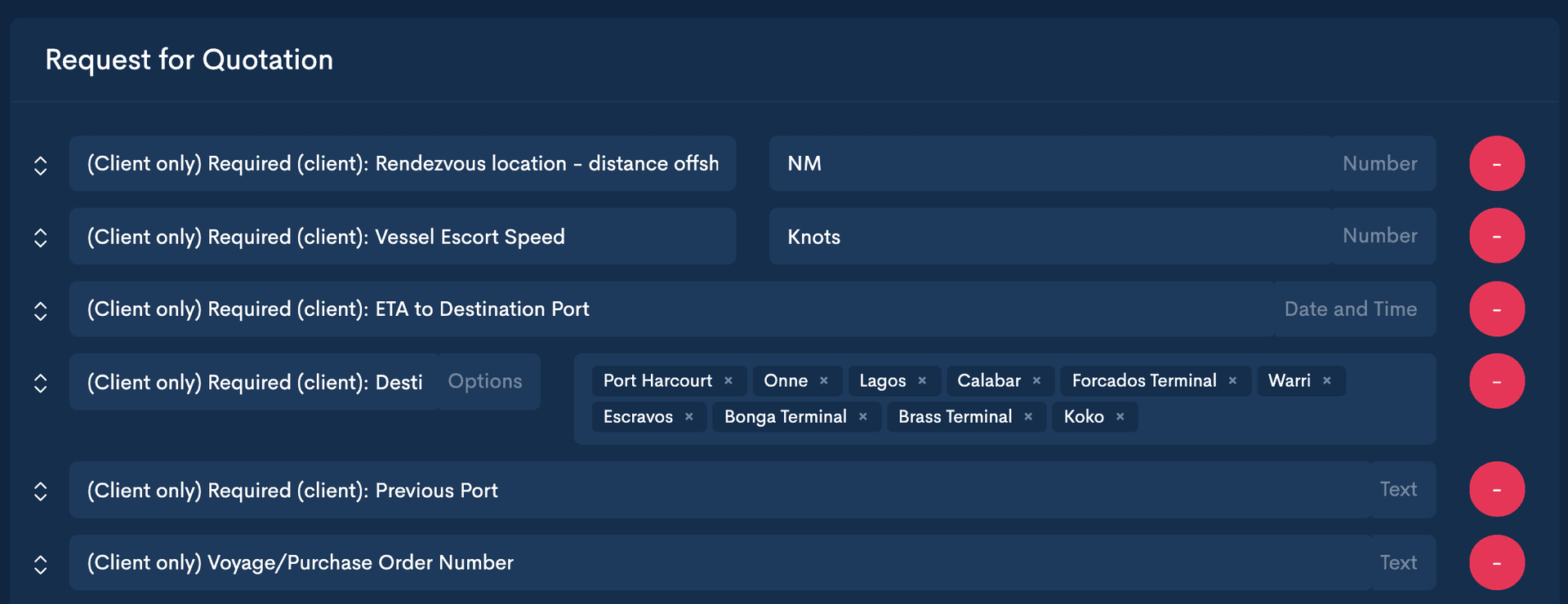Viewport: 1568px width, 604px height.
Task: Remove the Bonga Terminal tag
Action: pyautogui.click(x=862, y=417)
